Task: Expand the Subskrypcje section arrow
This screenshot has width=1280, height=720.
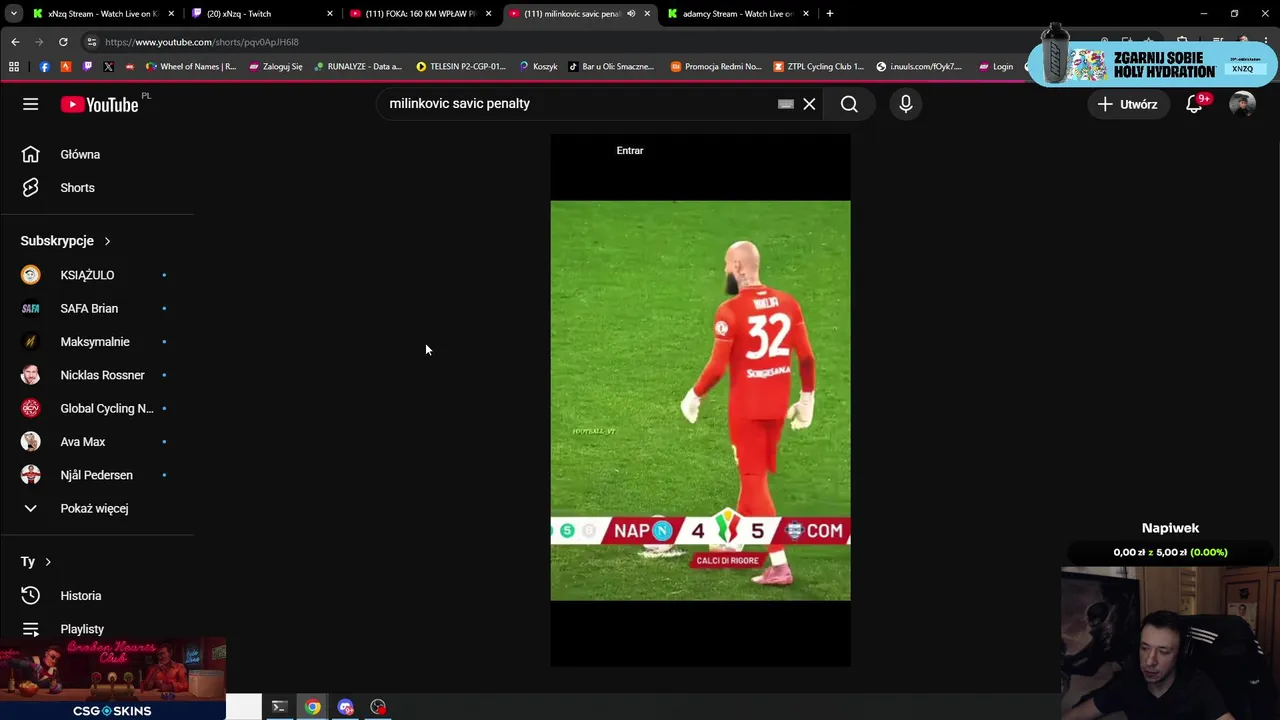Action: point(107,241)
